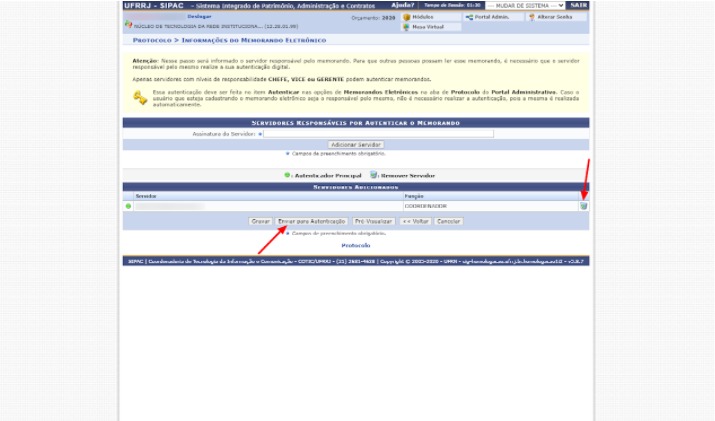The height and width of the screenshot is (421, 715).
Task: Click SAIR to log out
Action: click(x=578, y=5)
